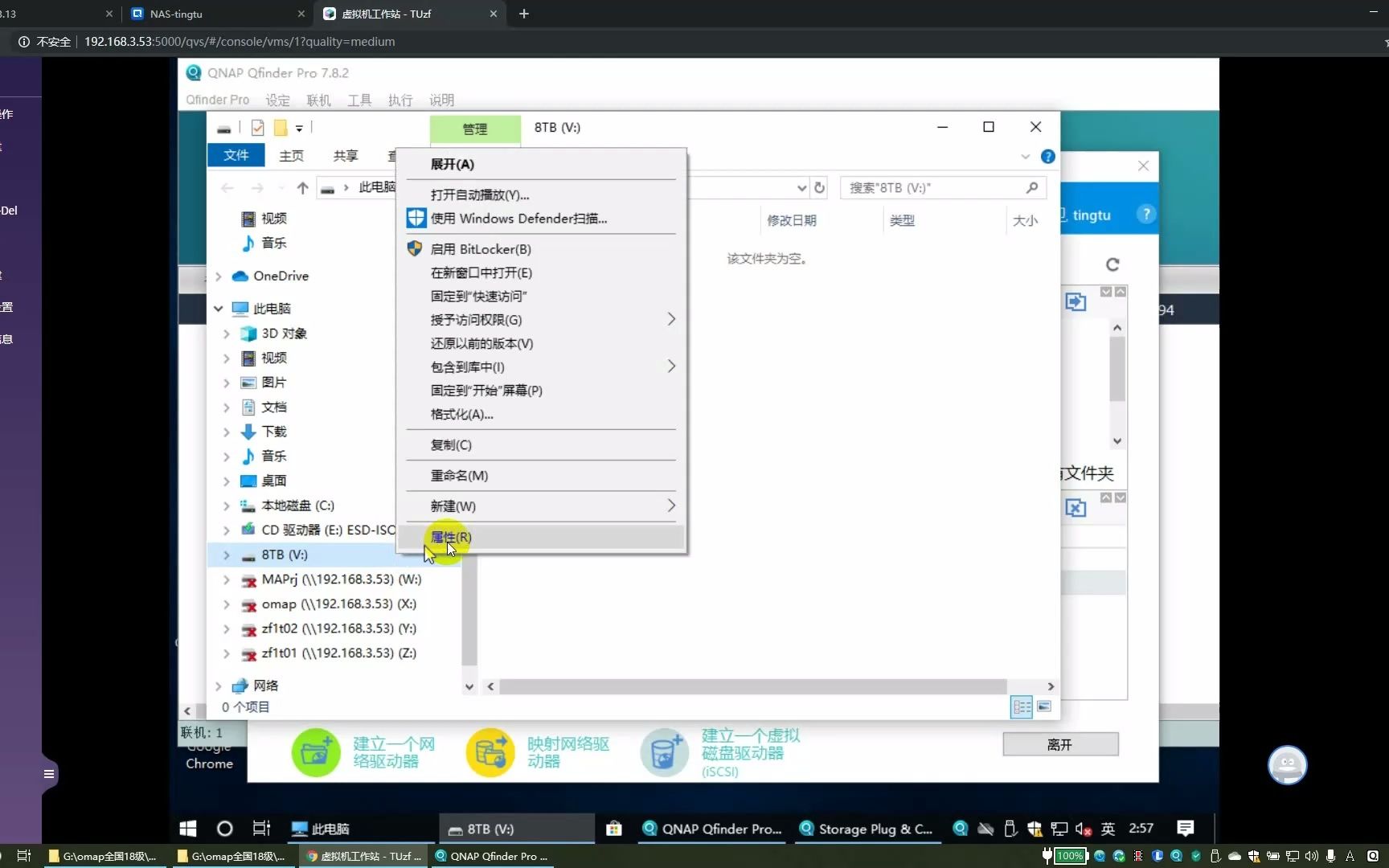The width and height of the screenshot is (1389, 868).
Task: Click the 100% battery level indicator
Action: click(x=1070, y=857)
